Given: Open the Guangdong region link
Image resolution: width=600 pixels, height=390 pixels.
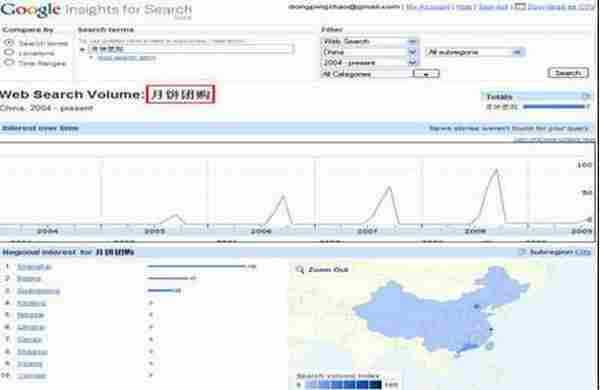Looking at the screenshot, I should (x=38, y=291).
